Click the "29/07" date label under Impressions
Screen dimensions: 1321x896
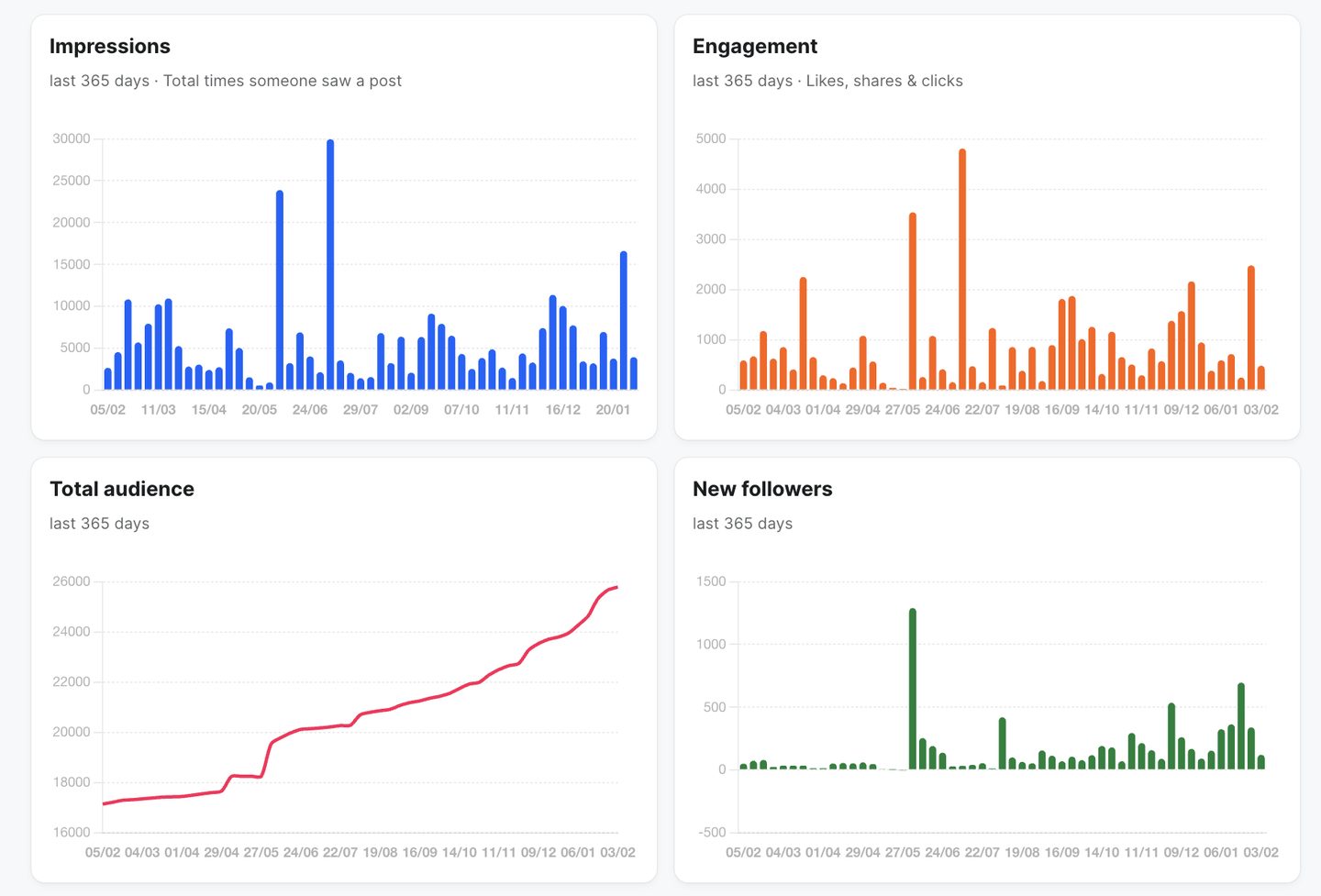pos(361,409)
